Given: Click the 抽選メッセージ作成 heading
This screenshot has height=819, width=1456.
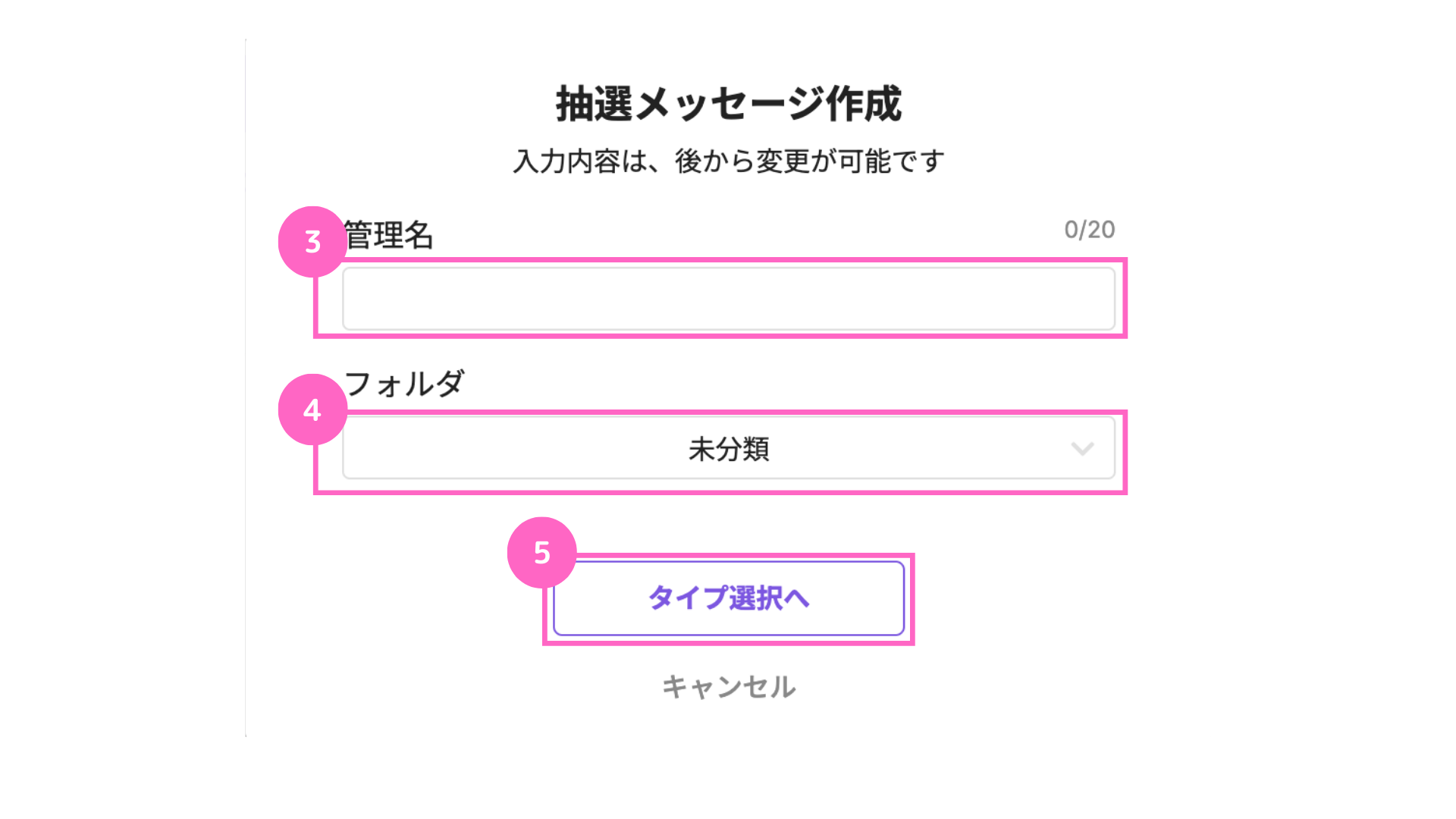Looking at the screenshot, I should coord(728,104).
